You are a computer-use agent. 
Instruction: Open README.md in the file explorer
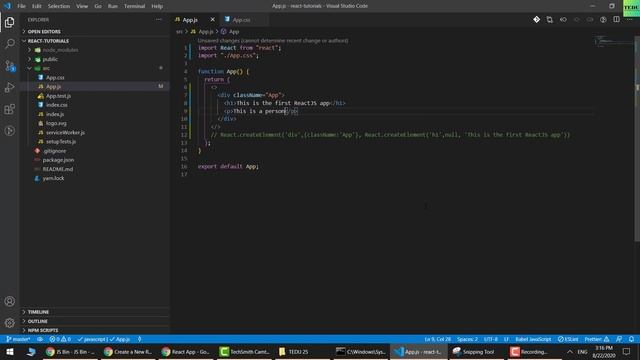(x=95, y=169)
